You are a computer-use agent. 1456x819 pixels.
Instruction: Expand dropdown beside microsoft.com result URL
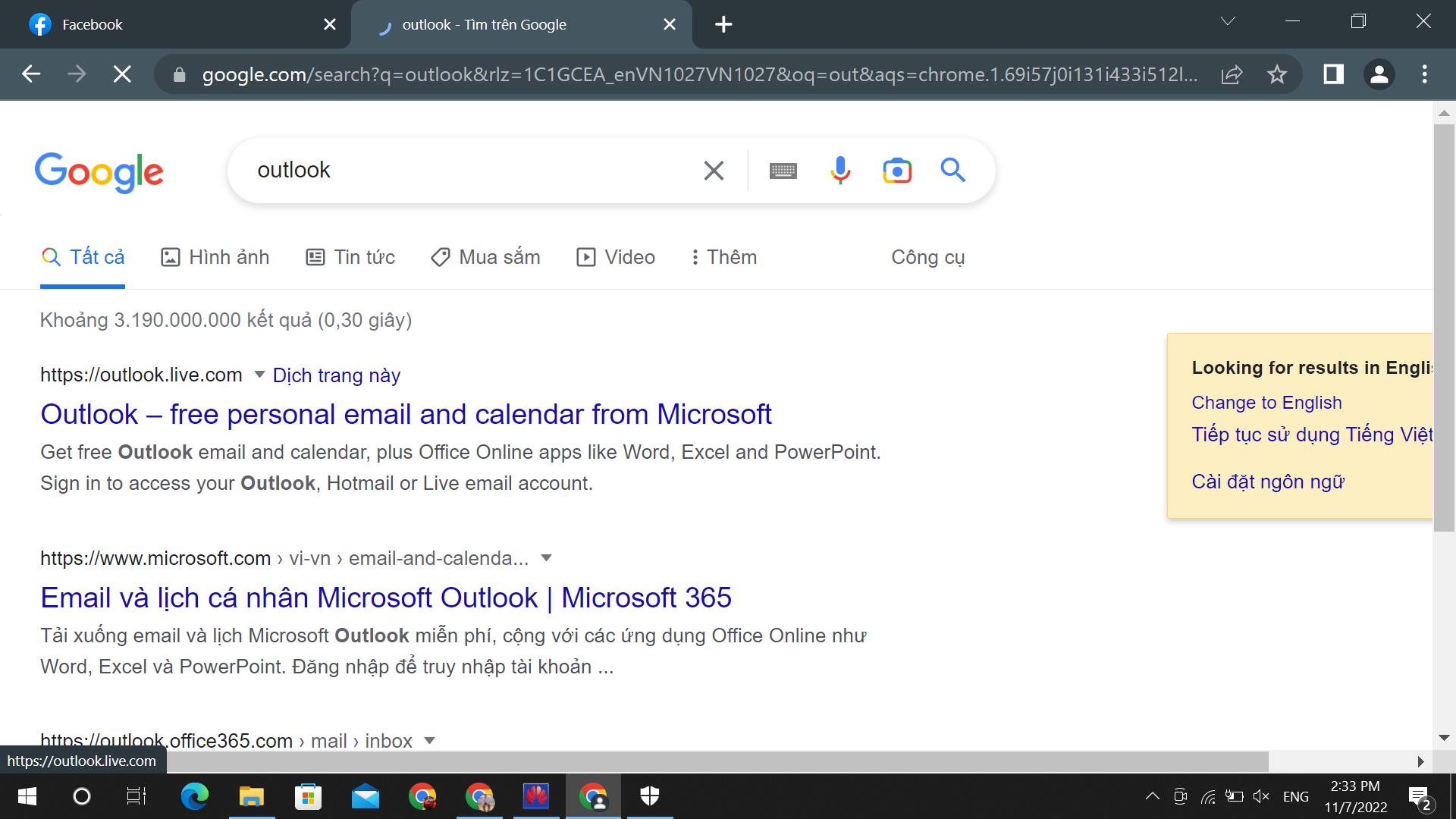tap(546, 558)
